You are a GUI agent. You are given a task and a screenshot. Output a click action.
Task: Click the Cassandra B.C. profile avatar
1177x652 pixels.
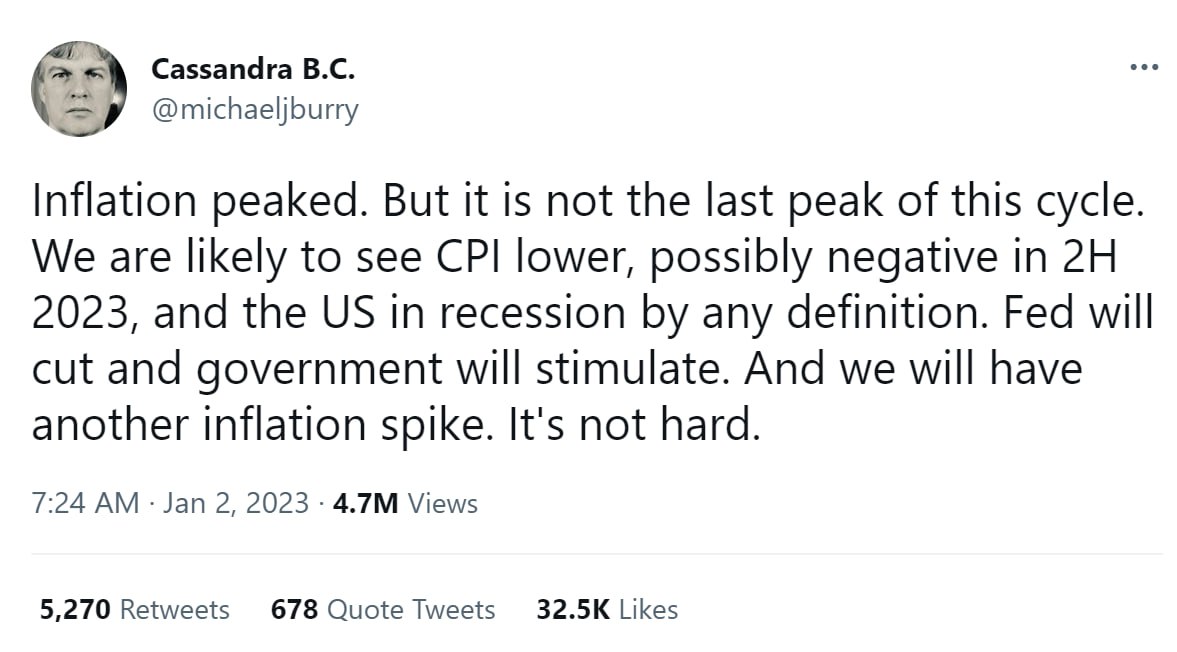(79, 89)
